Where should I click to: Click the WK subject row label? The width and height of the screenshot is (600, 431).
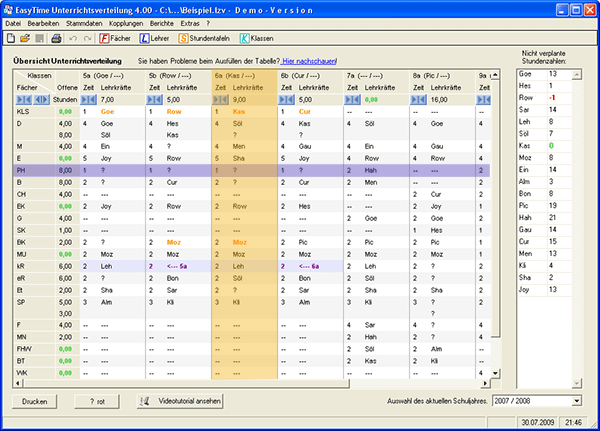pos(22,373)
